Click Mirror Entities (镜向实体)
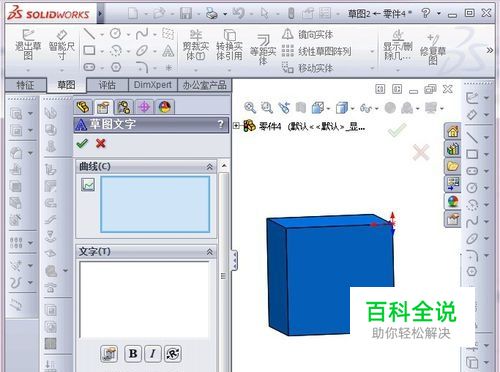 307,34
